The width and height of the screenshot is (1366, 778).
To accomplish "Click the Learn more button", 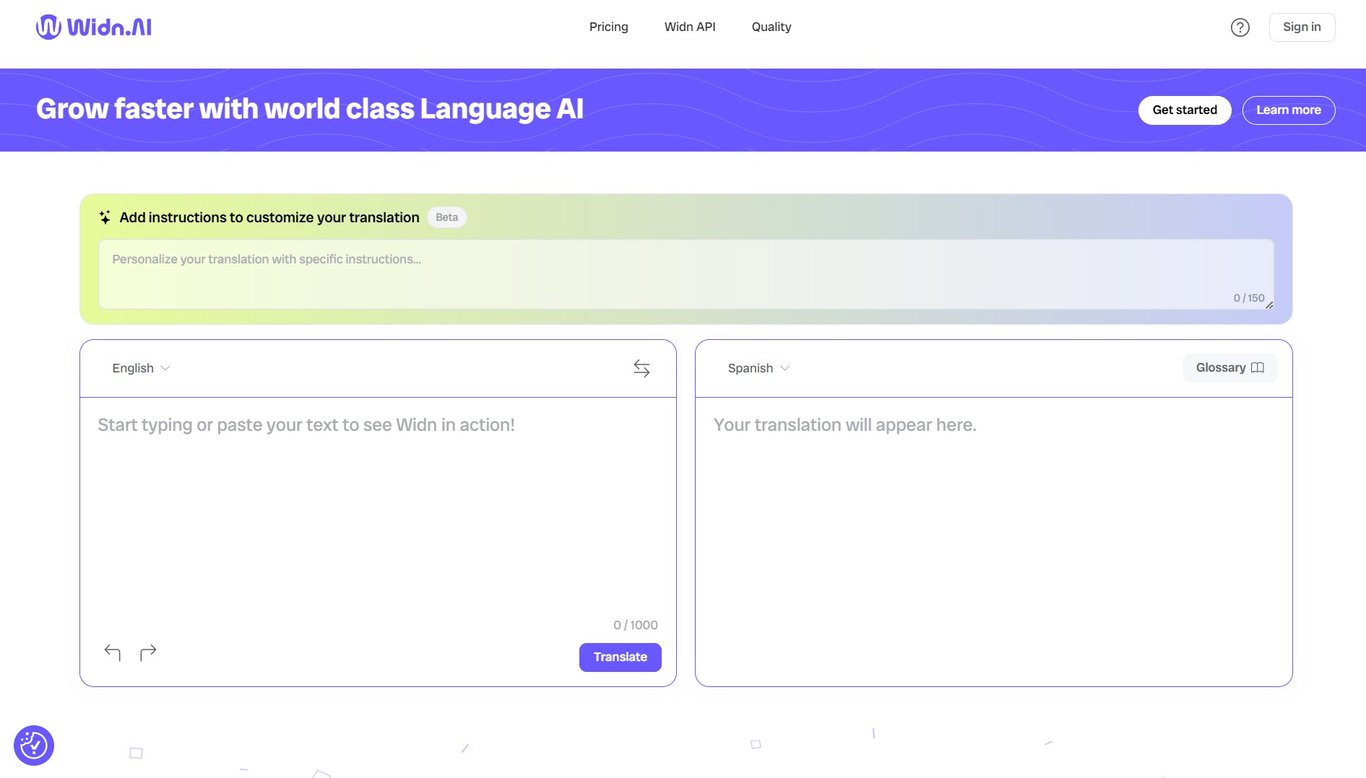I will [1289, 108].
